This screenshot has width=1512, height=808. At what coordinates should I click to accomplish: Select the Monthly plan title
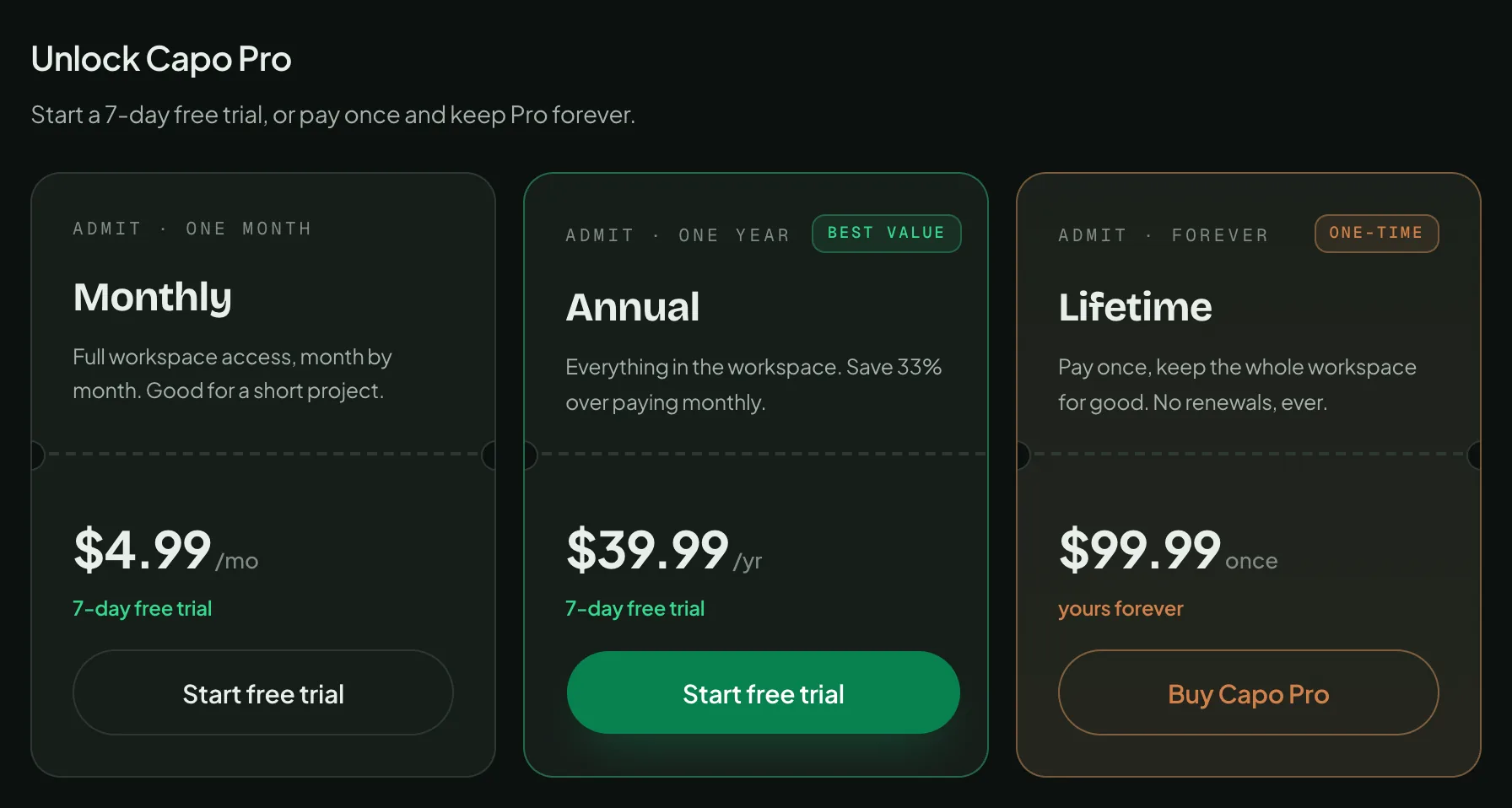[153, 298]
